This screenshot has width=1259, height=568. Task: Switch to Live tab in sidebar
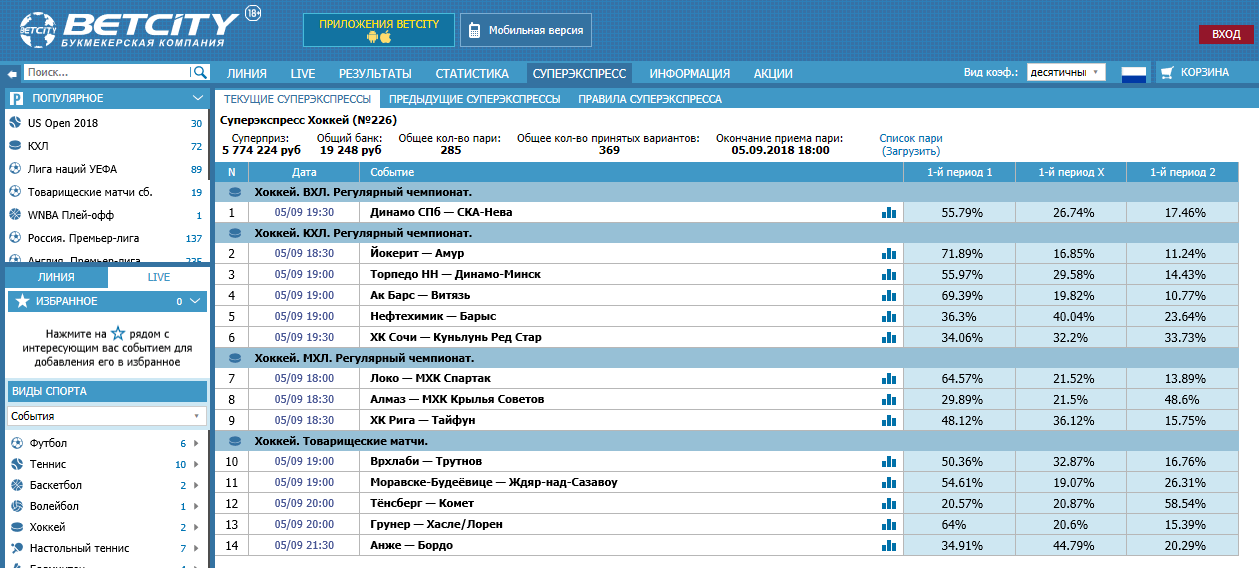click(158, 277)
